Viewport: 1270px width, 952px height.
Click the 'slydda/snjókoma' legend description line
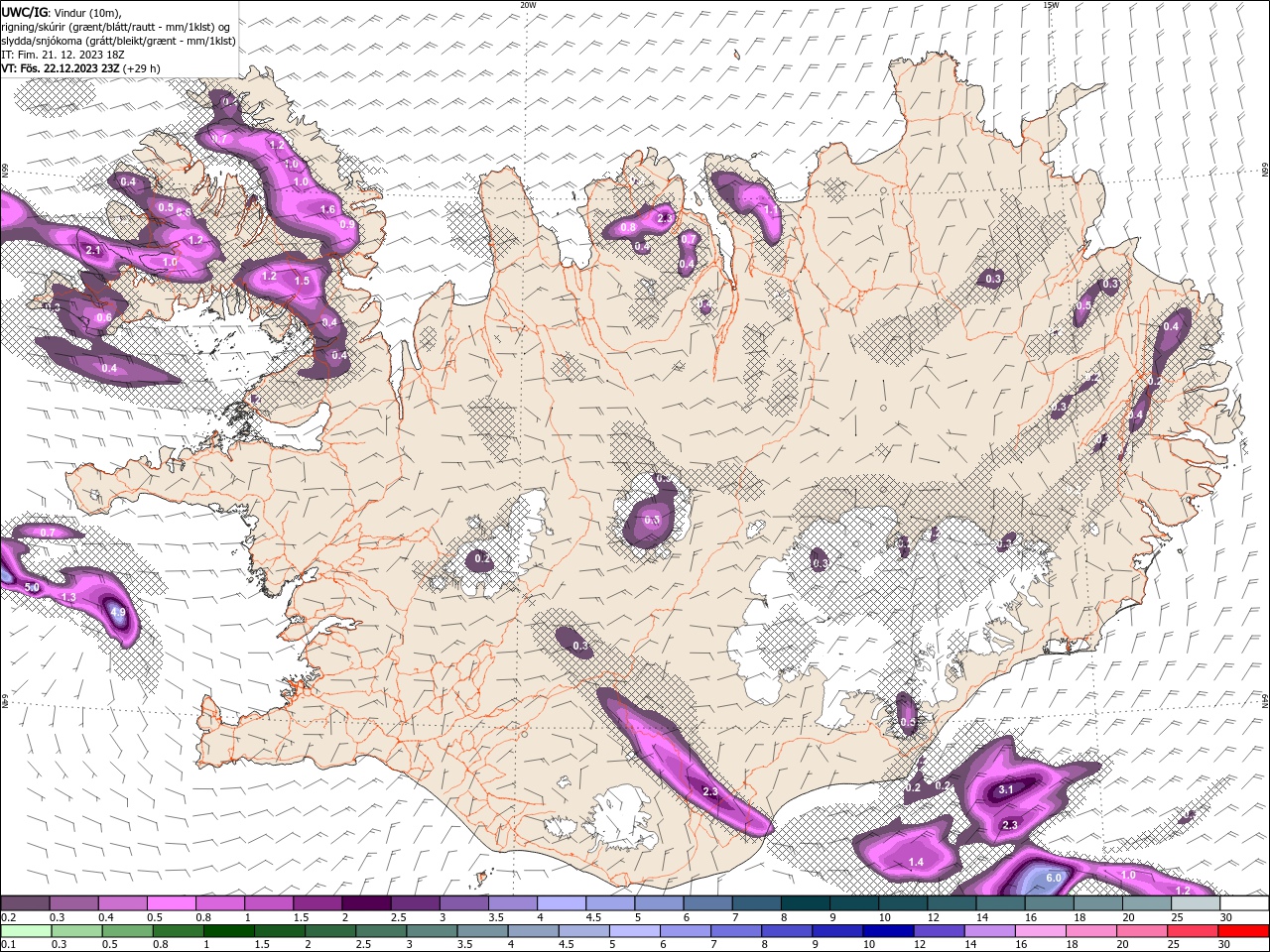[x=119, y=41]
